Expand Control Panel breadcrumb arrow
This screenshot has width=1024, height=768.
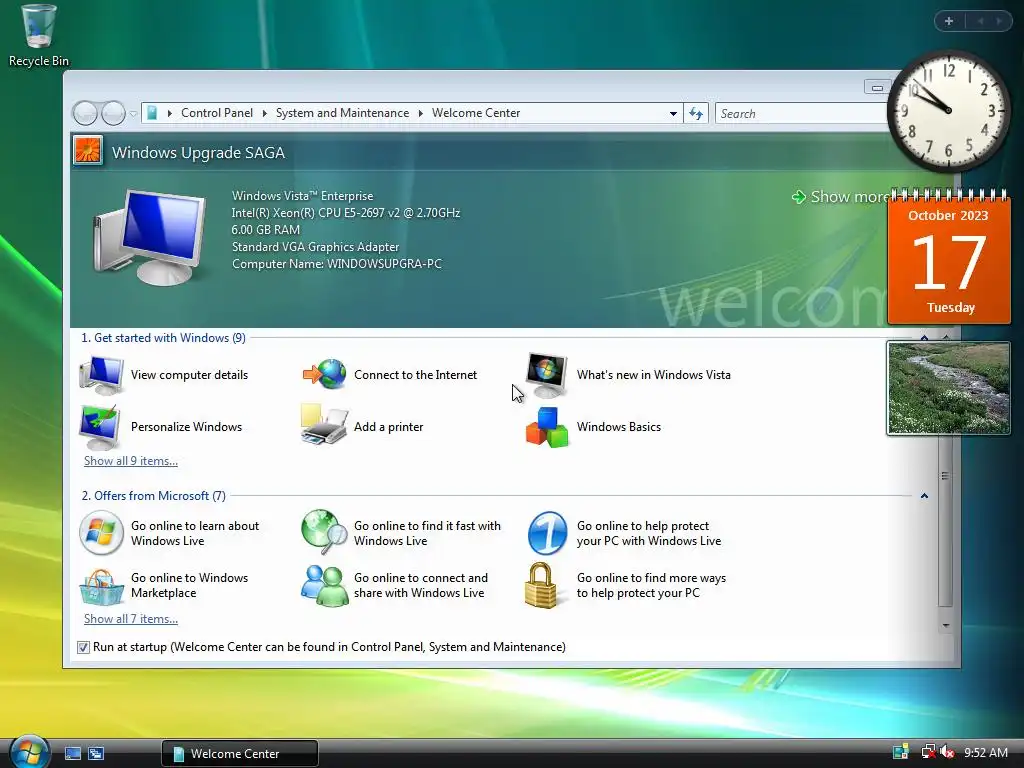pyautogui.click(x=265, y=114)
